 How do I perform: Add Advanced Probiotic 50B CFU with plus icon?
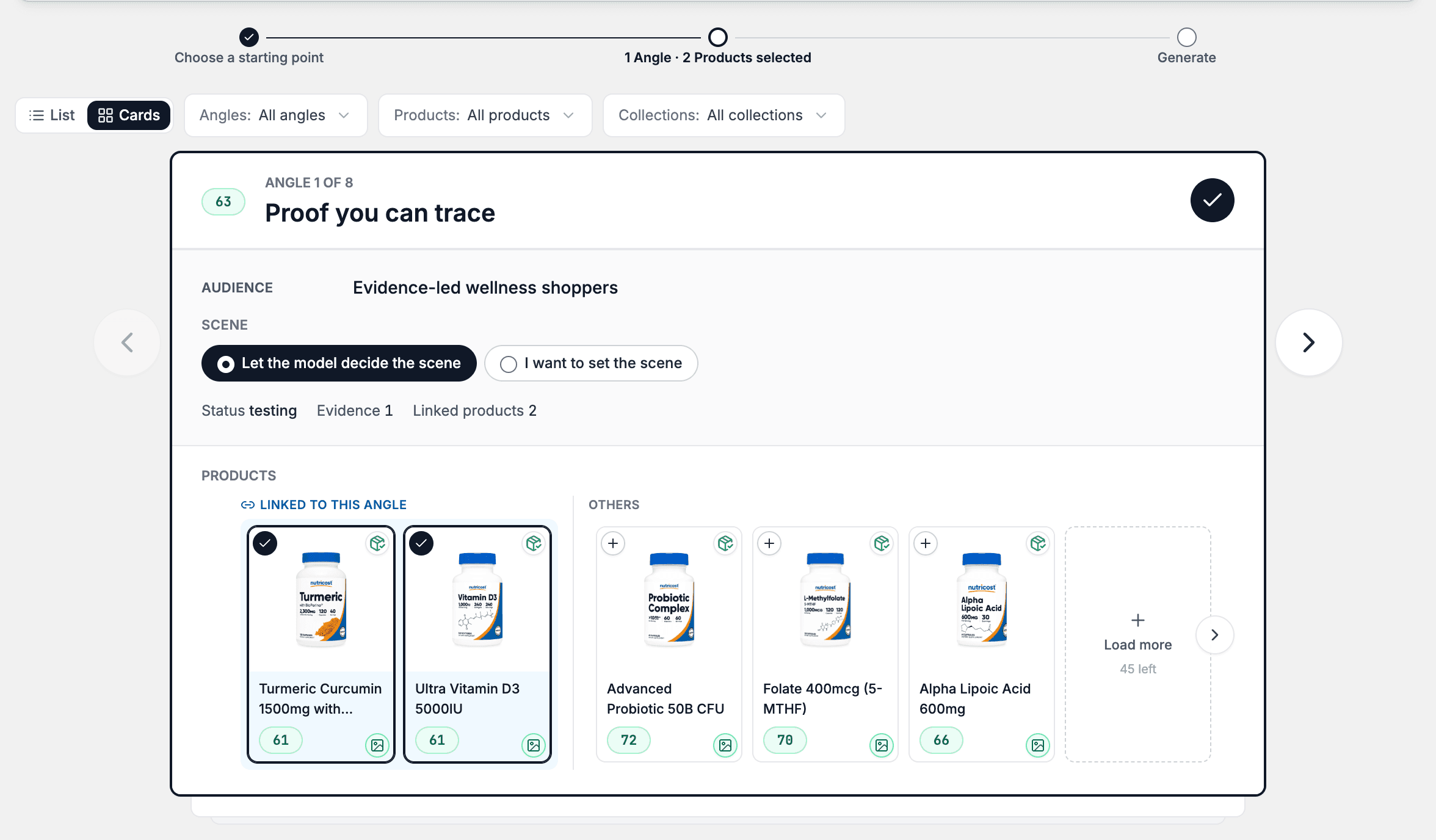point(613,543)
